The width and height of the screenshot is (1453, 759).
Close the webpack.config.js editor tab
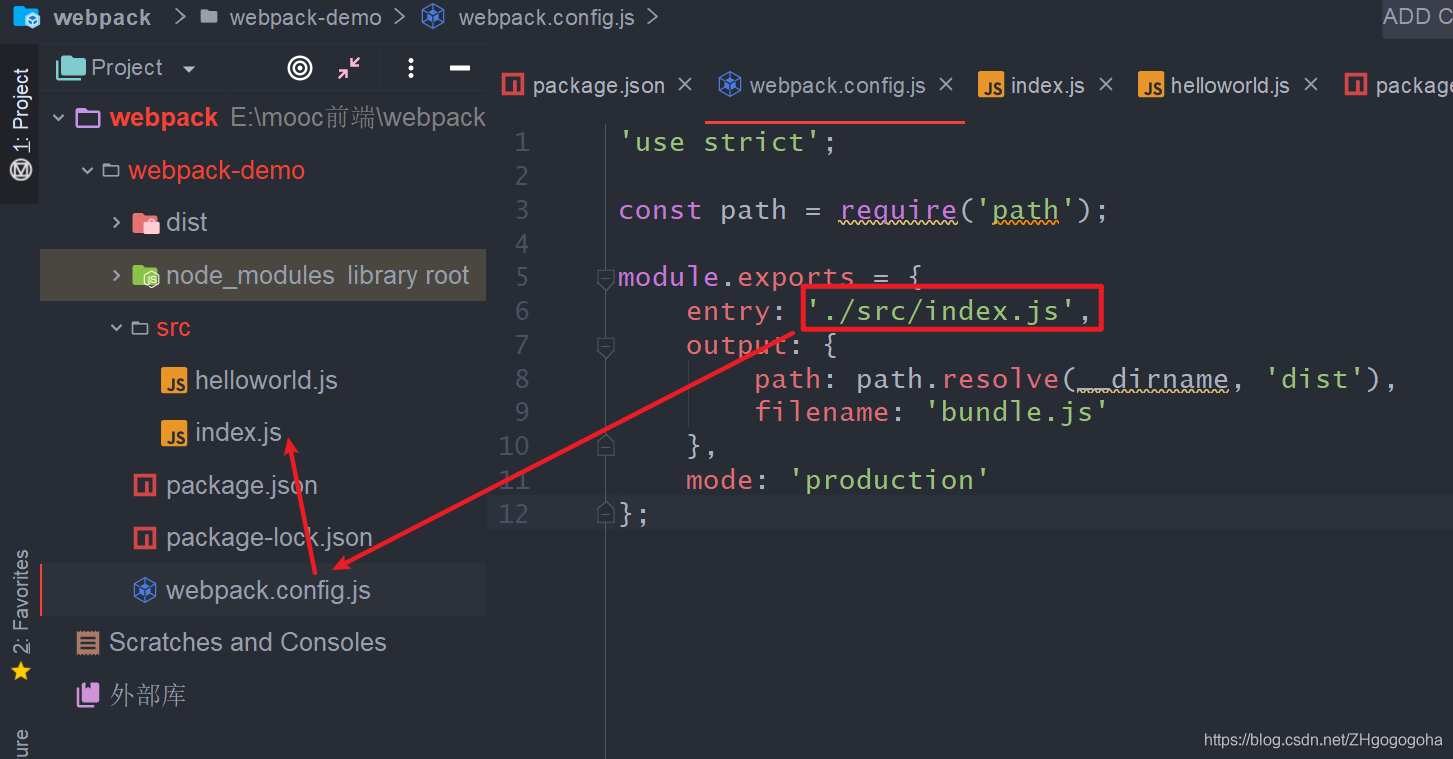point(946,85)
